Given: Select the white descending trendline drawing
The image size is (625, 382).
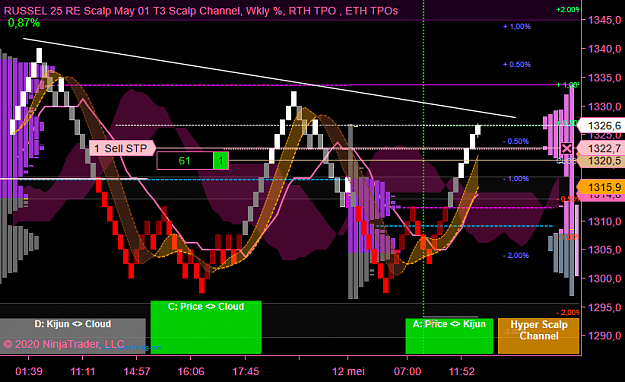Looking at the screenshot, I should coord(269,78).
